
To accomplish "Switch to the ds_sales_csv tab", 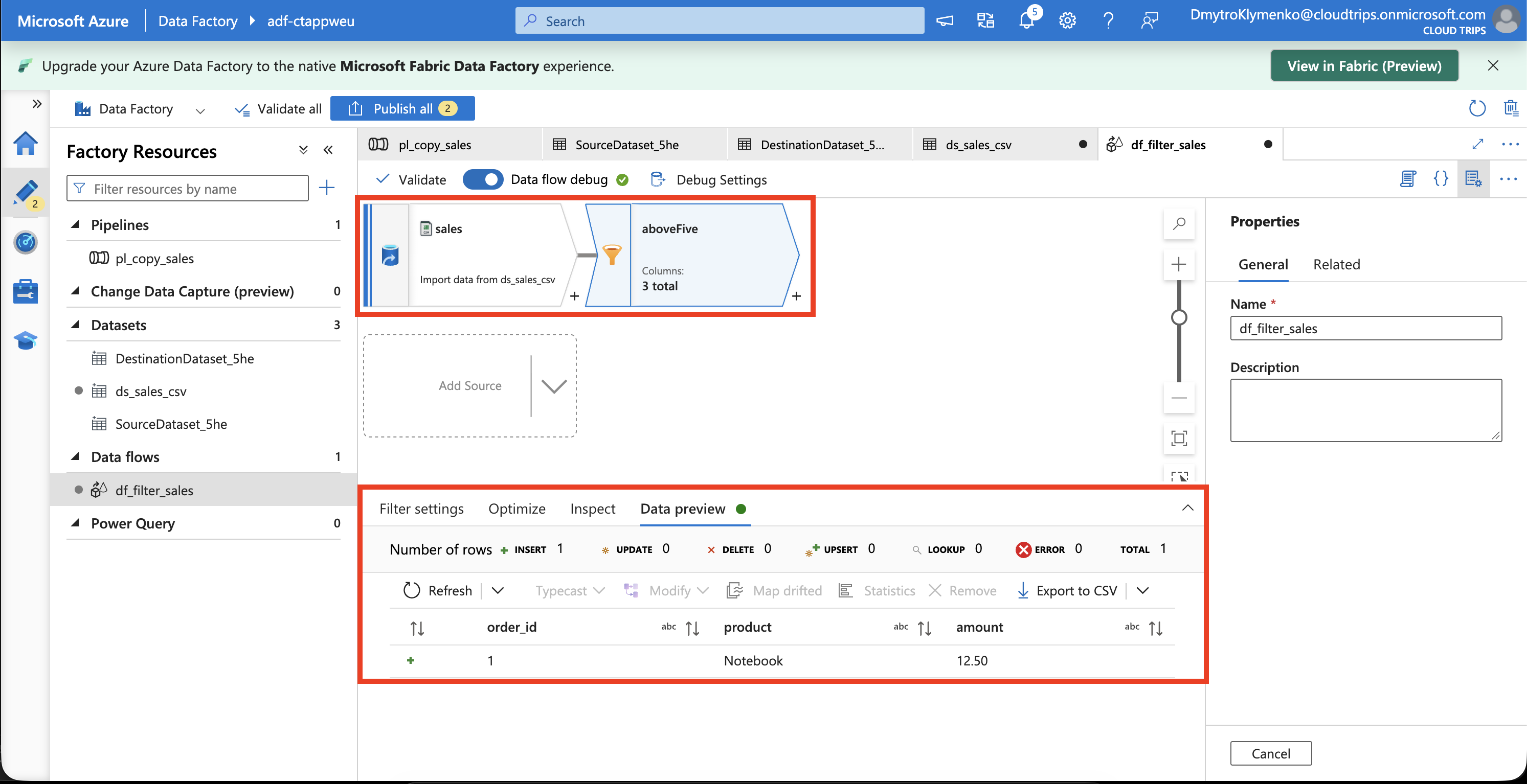I will pyautogui.click(x=1005, y=144).
